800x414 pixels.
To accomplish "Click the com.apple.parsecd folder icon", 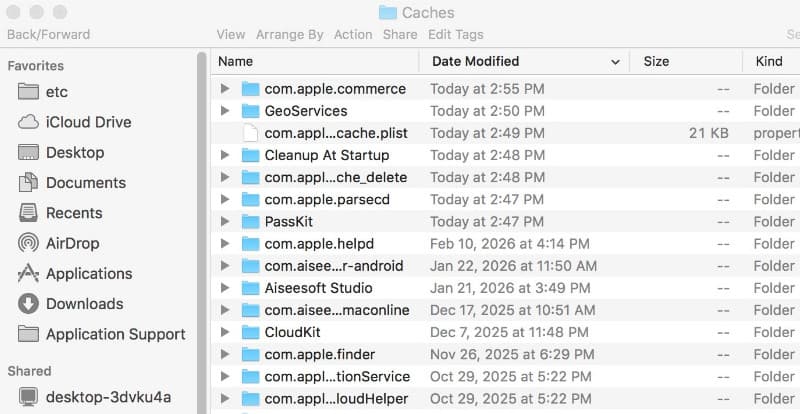I will pyautogui.click(x=251, y=200).
